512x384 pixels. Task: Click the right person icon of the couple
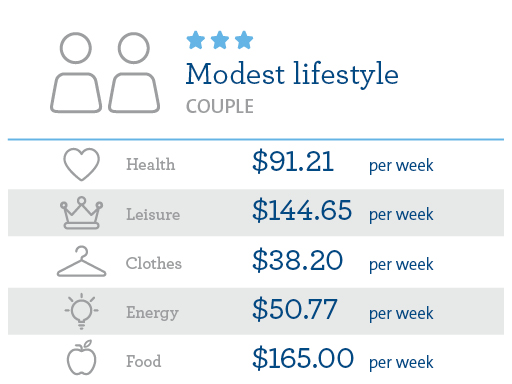tap(134, 72)
